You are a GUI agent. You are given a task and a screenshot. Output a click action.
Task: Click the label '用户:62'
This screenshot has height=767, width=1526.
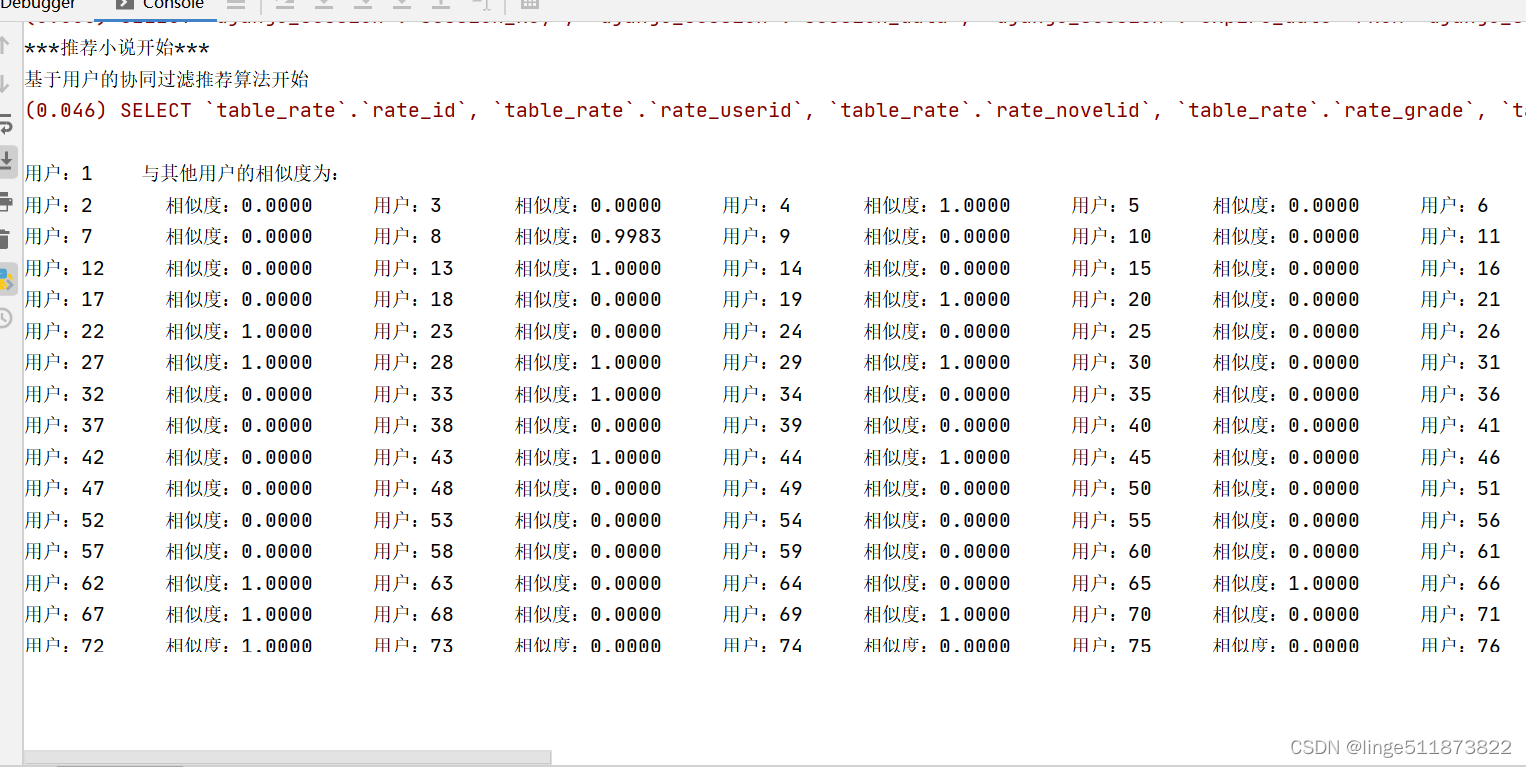click(x=64, y=584)
